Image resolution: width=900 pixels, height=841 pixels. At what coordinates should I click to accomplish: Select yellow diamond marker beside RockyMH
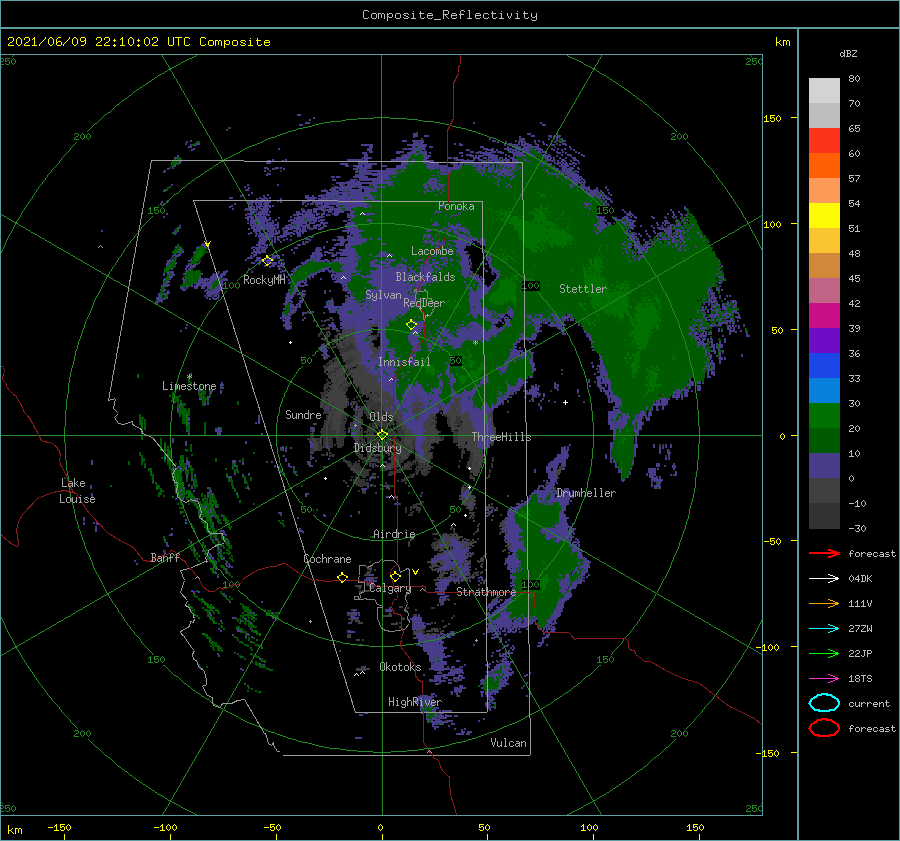[267, 261]
